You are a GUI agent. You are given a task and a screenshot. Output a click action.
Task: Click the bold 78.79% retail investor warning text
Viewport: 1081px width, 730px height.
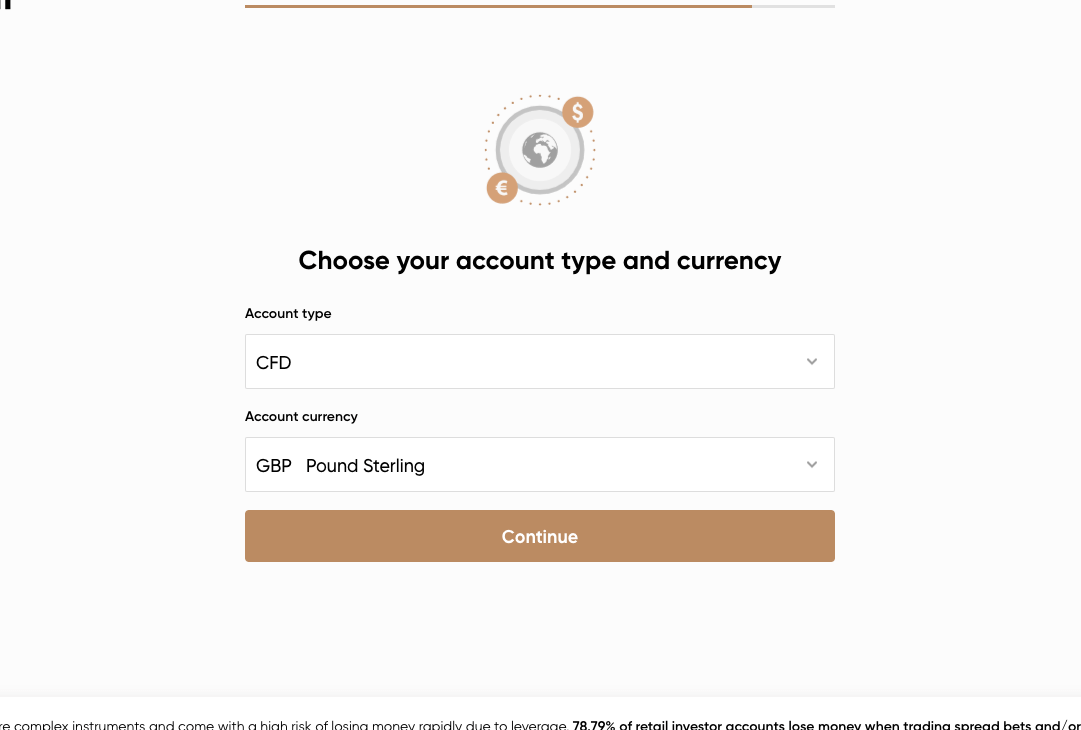(827, 726)
